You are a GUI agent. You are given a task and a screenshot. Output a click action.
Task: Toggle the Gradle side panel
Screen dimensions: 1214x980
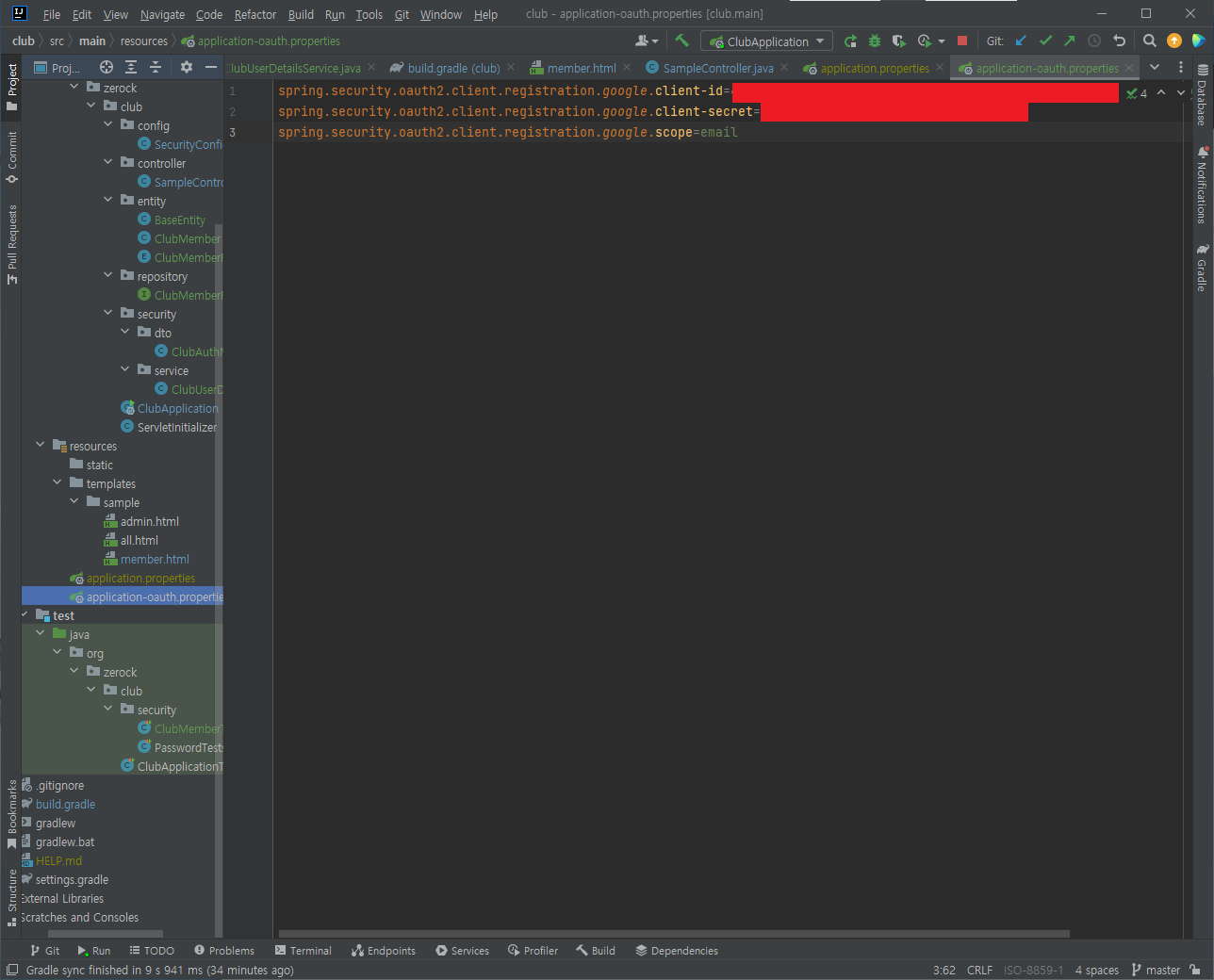pos(1202,268)
